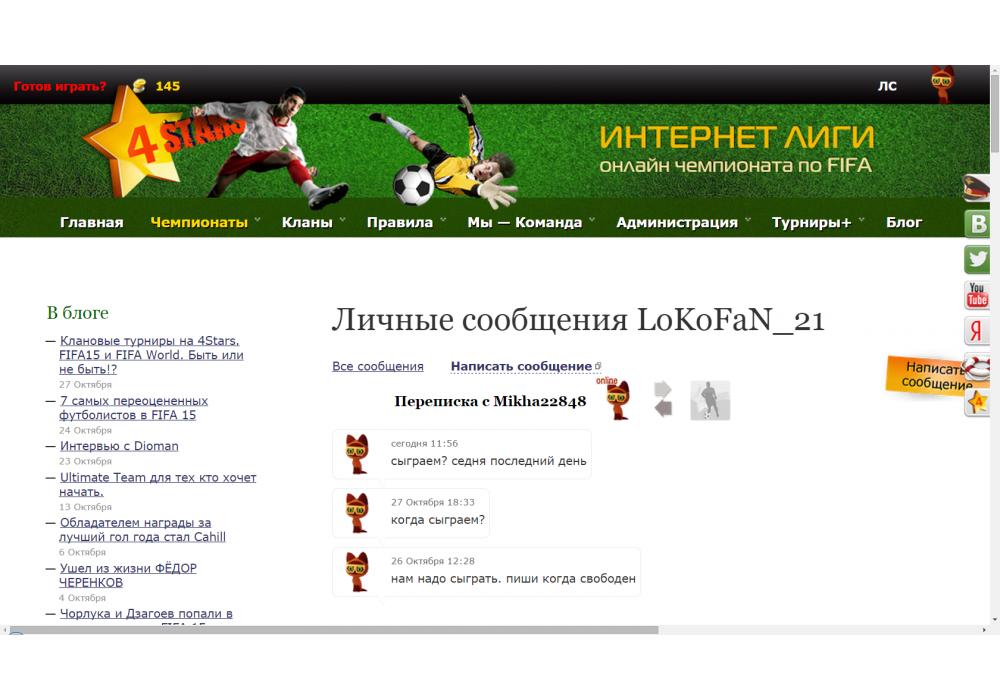Open the YouTube channel icon

(x=977, y=295)
